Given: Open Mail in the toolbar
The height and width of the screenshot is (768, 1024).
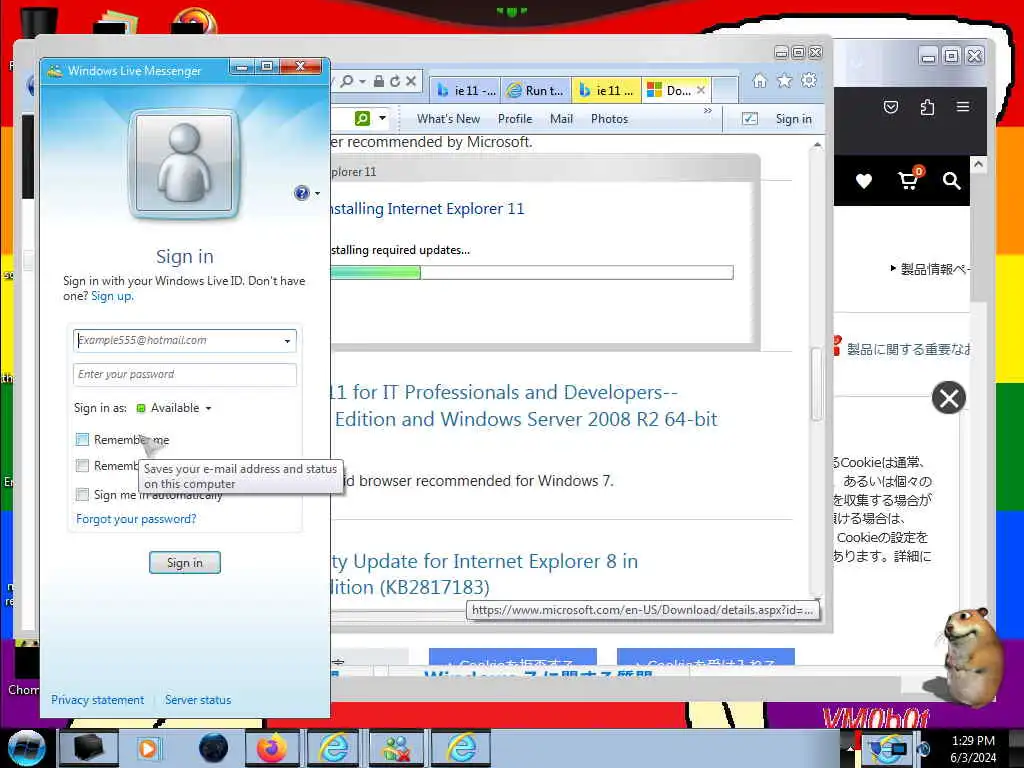Looking at the screenshot, I should (x=561, y=119).
